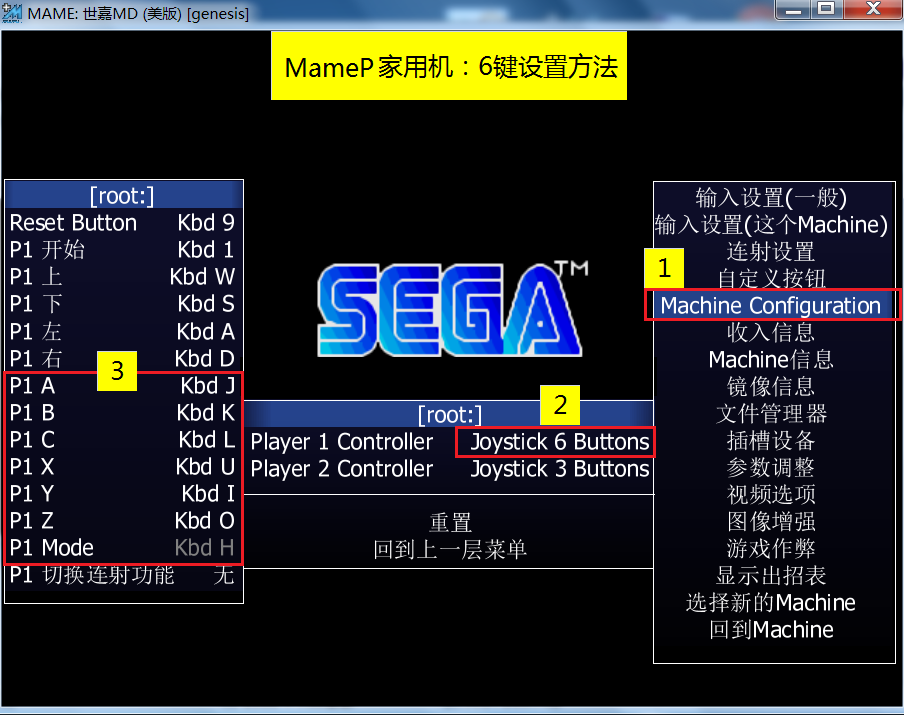The image size is (904, 715).
Task: Select P1 X Kbd U row
Action: coord(123,466)
